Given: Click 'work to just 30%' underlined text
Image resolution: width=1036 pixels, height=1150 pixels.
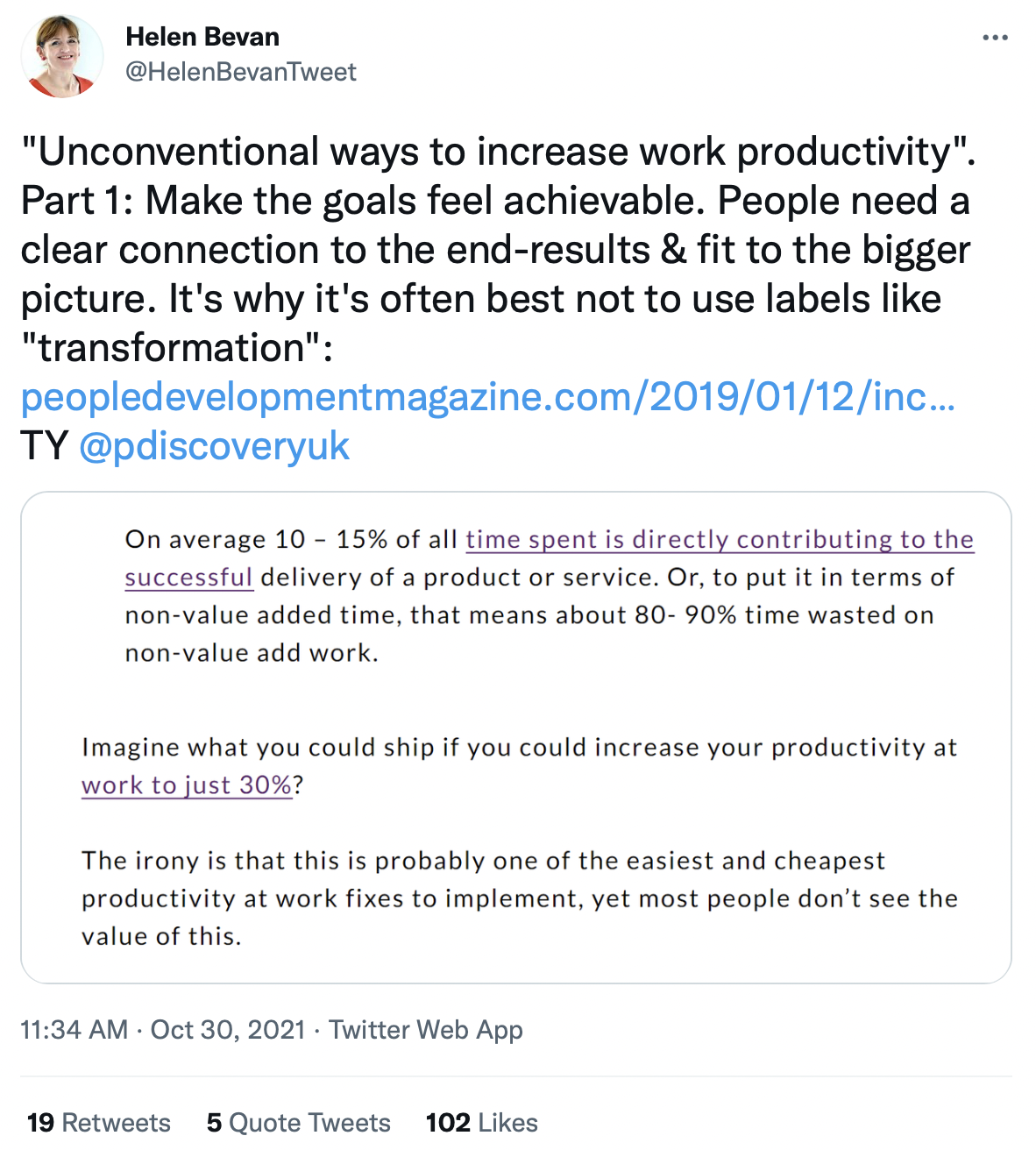Looking at the screenshot, I should (187, 785).
